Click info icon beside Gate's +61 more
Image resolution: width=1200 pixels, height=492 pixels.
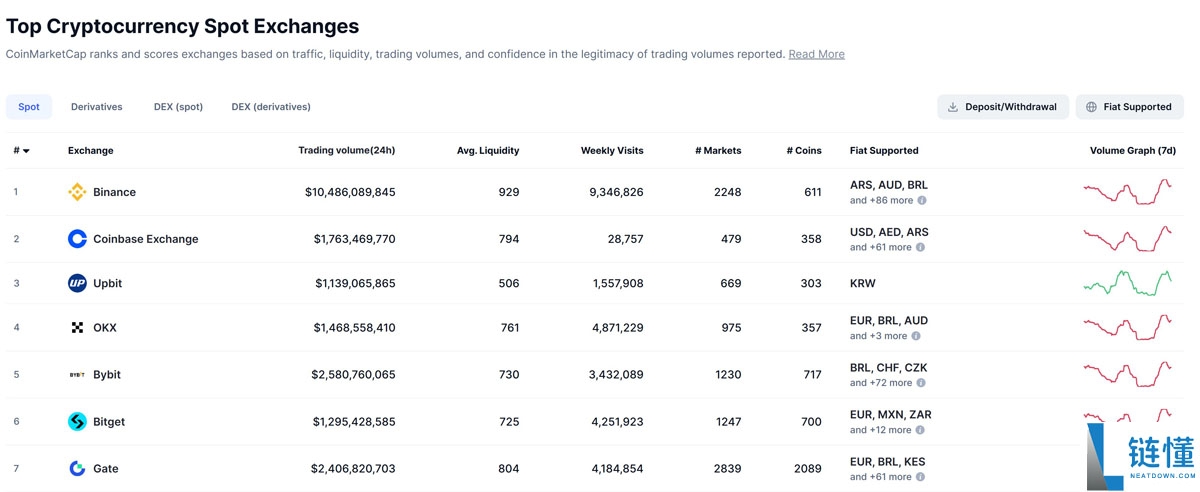(x=920, y=477)
